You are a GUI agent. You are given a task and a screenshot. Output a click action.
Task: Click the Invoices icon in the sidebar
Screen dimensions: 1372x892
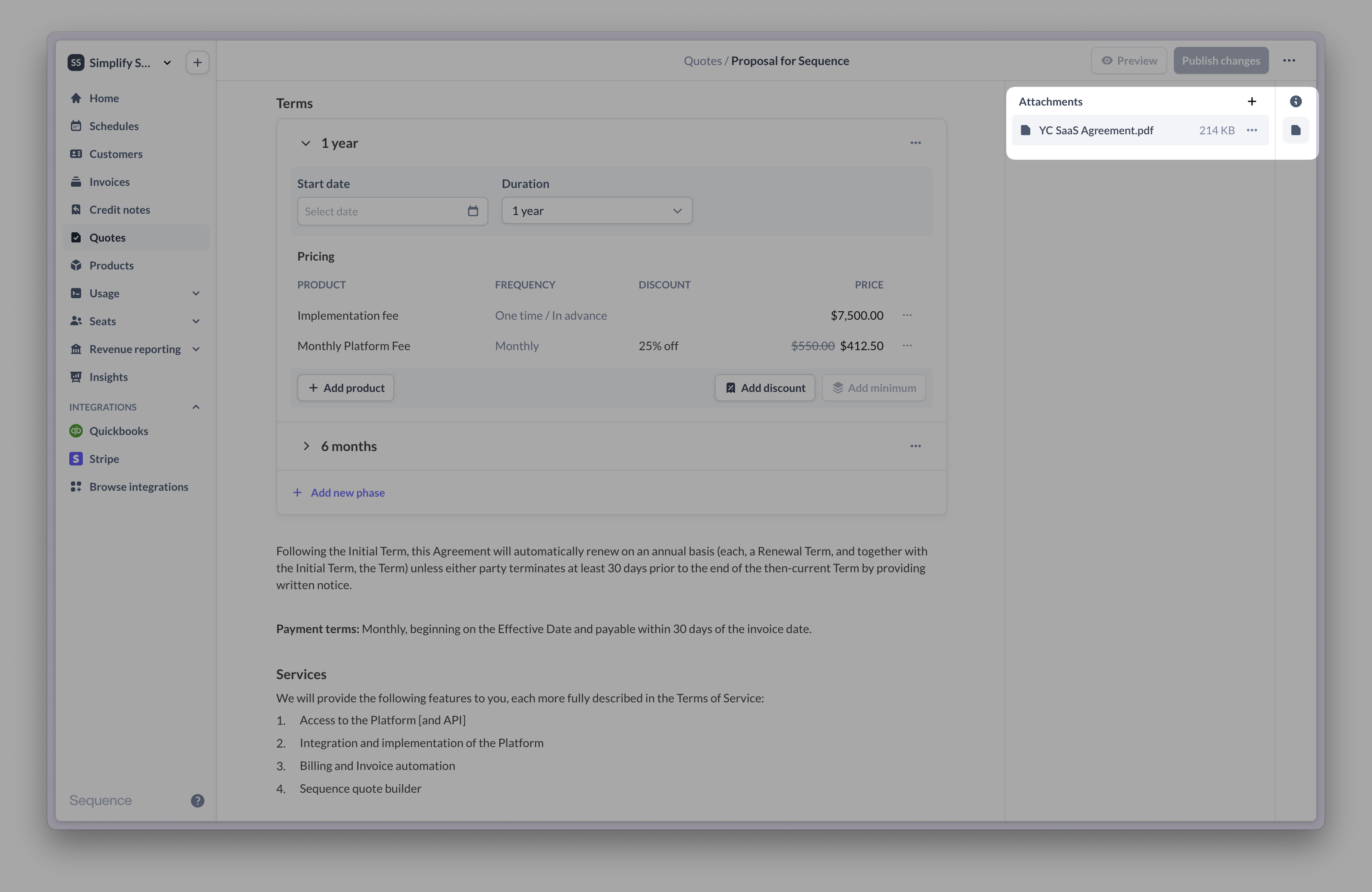[x=76, y=182]
